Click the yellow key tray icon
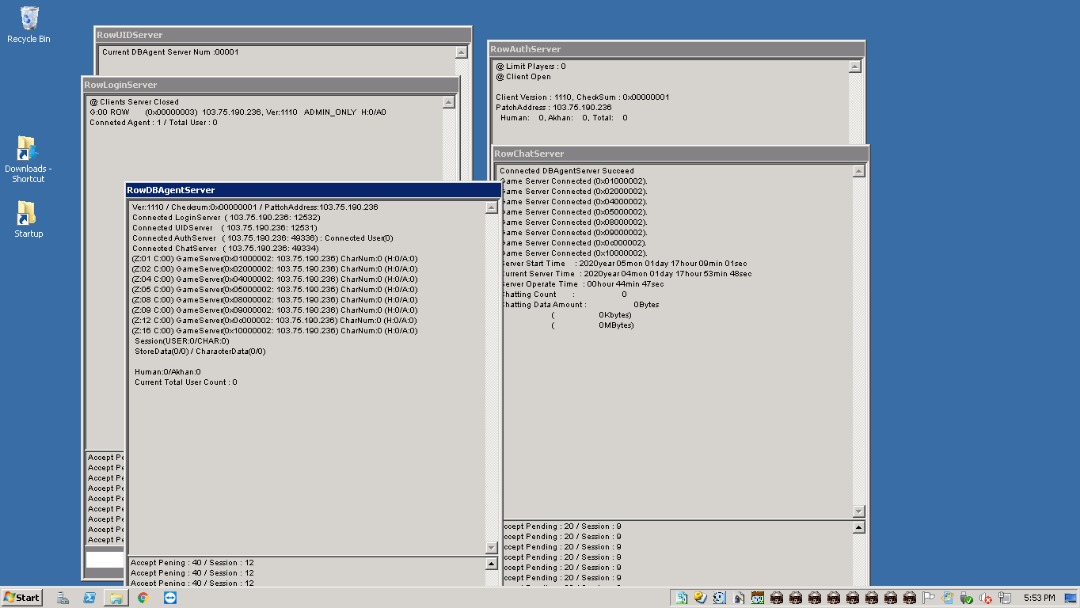This screenshot has width=1080, height=608. [700, 598]
